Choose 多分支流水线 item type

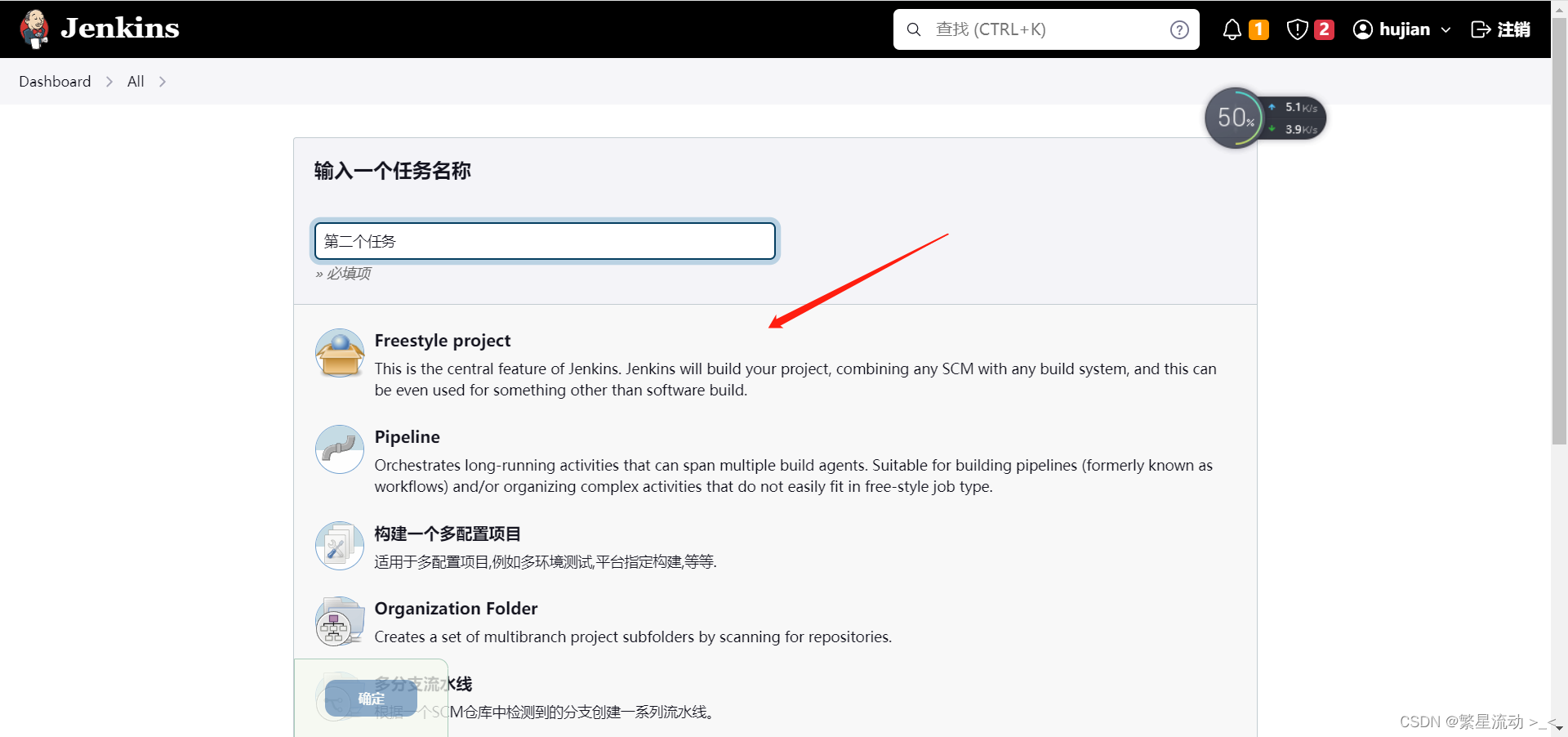423,684
